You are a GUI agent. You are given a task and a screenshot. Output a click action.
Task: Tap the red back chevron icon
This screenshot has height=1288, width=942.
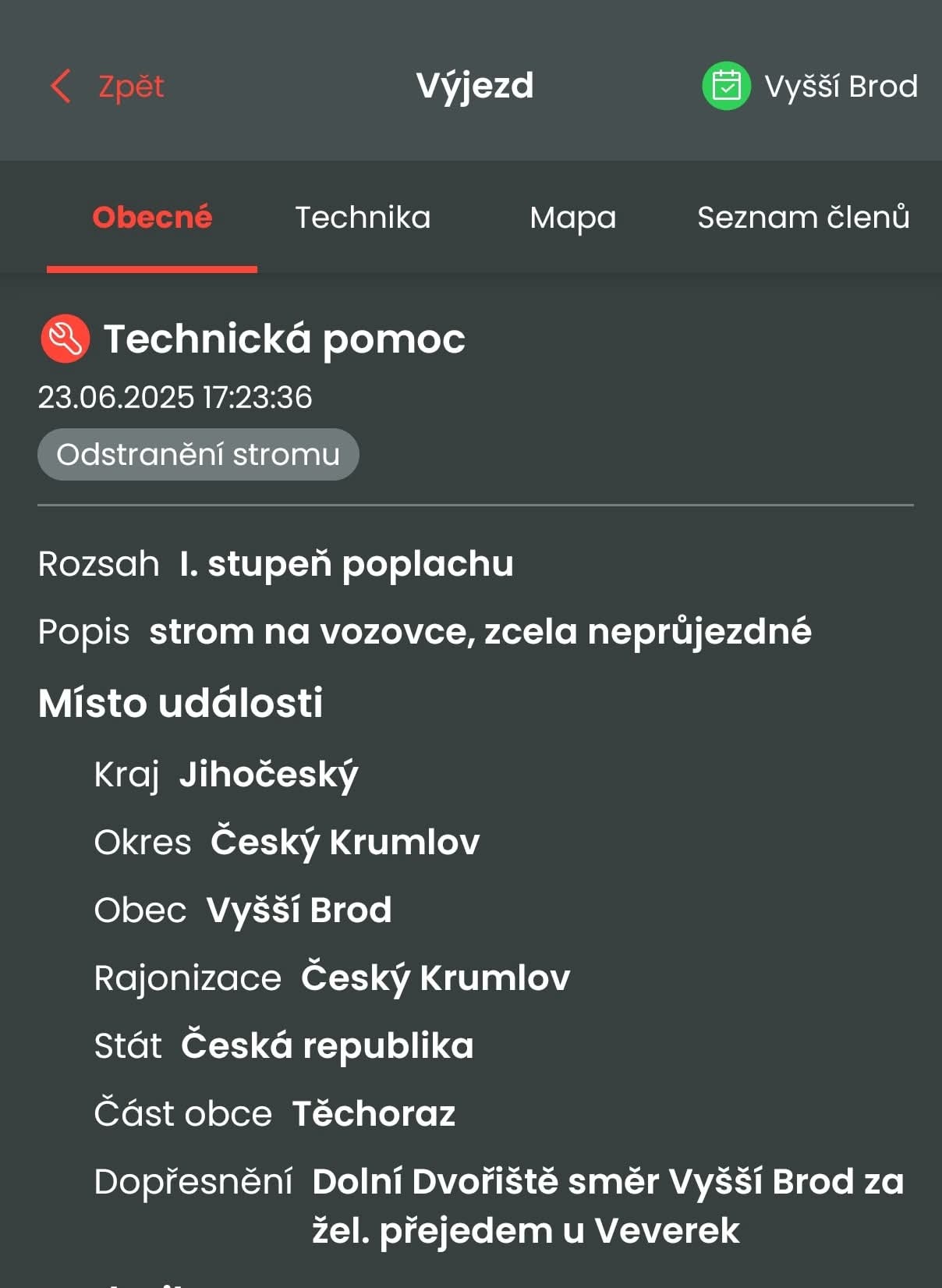(61, 86)
